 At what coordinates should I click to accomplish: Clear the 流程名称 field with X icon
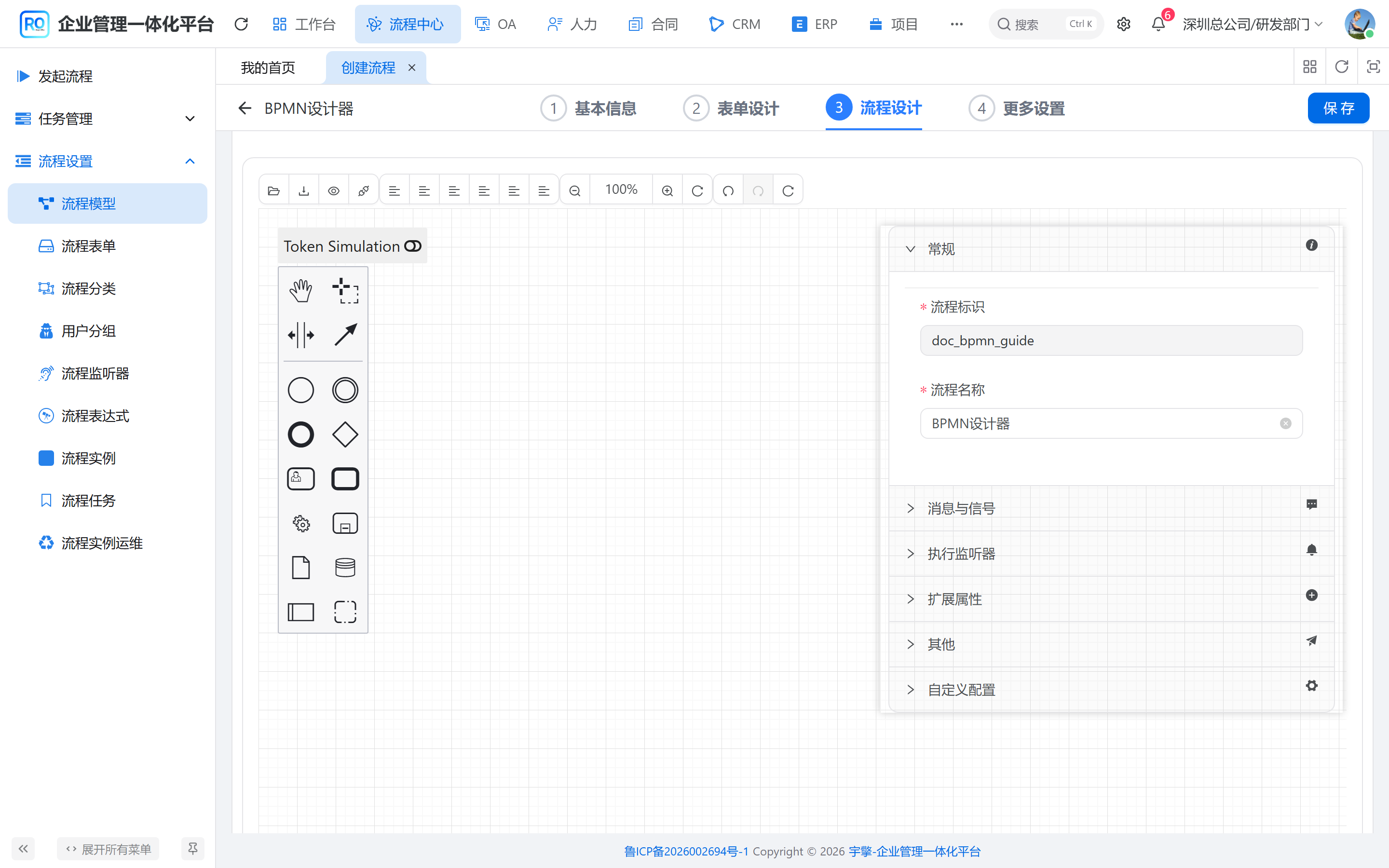[x=1285, y=424]
